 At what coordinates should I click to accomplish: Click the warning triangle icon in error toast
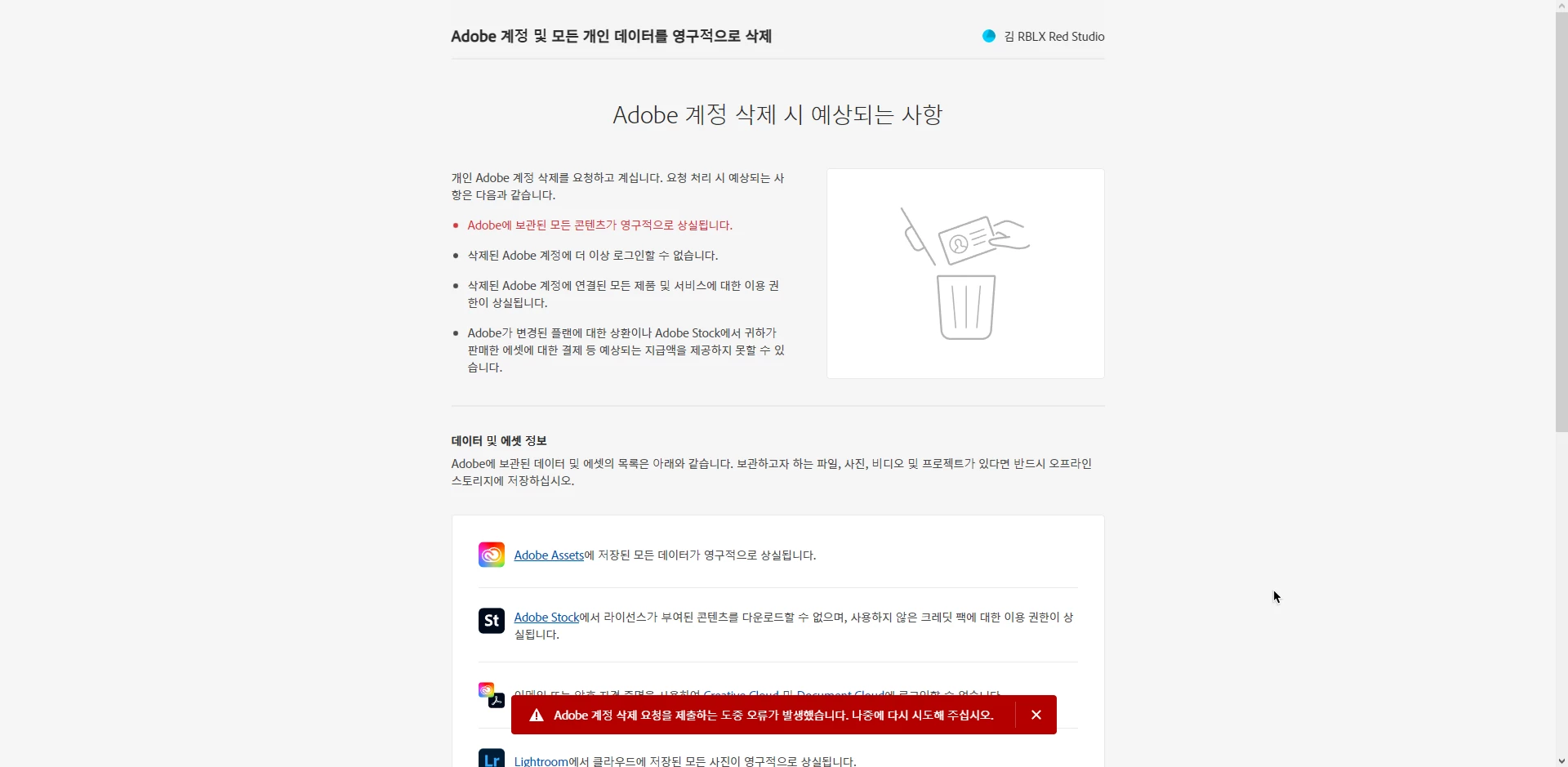tap(537, 716)
